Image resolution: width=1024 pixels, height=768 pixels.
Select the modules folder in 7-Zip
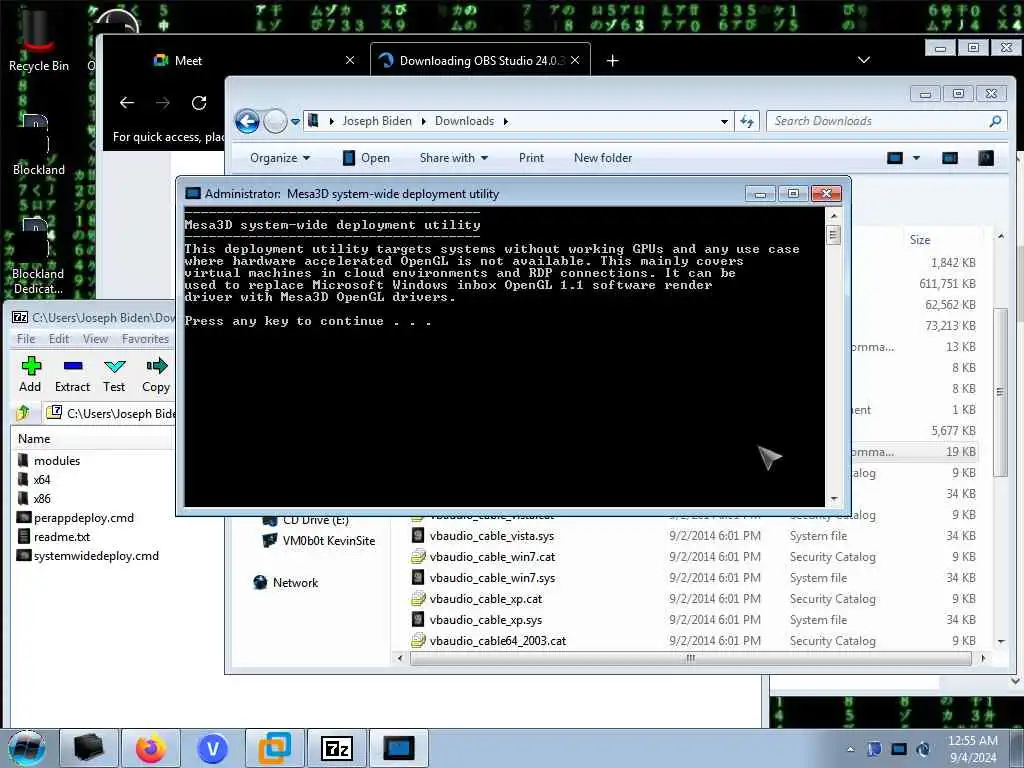[x=49, y=460]
